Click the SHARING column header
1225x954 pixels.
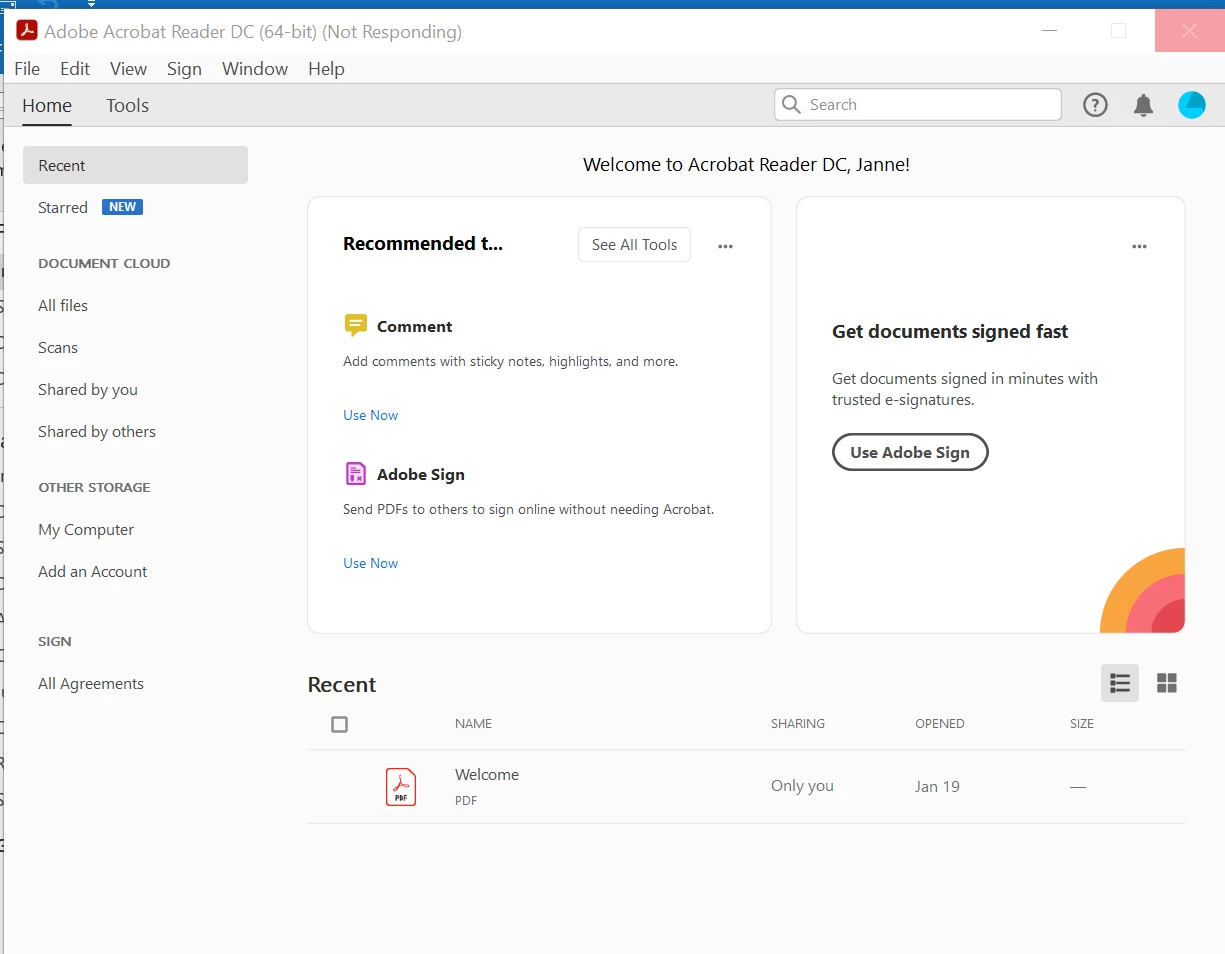(798, 723)
